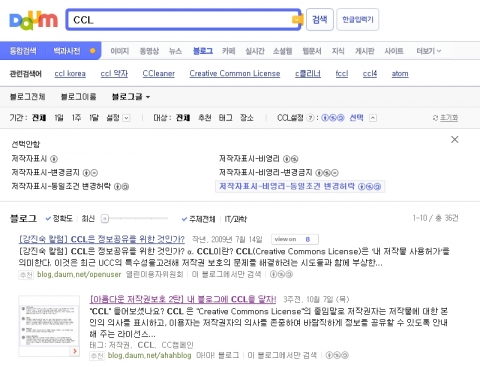The image size is (480, 367).
Task: Open the 실시간 search tab
Action: pyautogui.click(x=255, y=51)
